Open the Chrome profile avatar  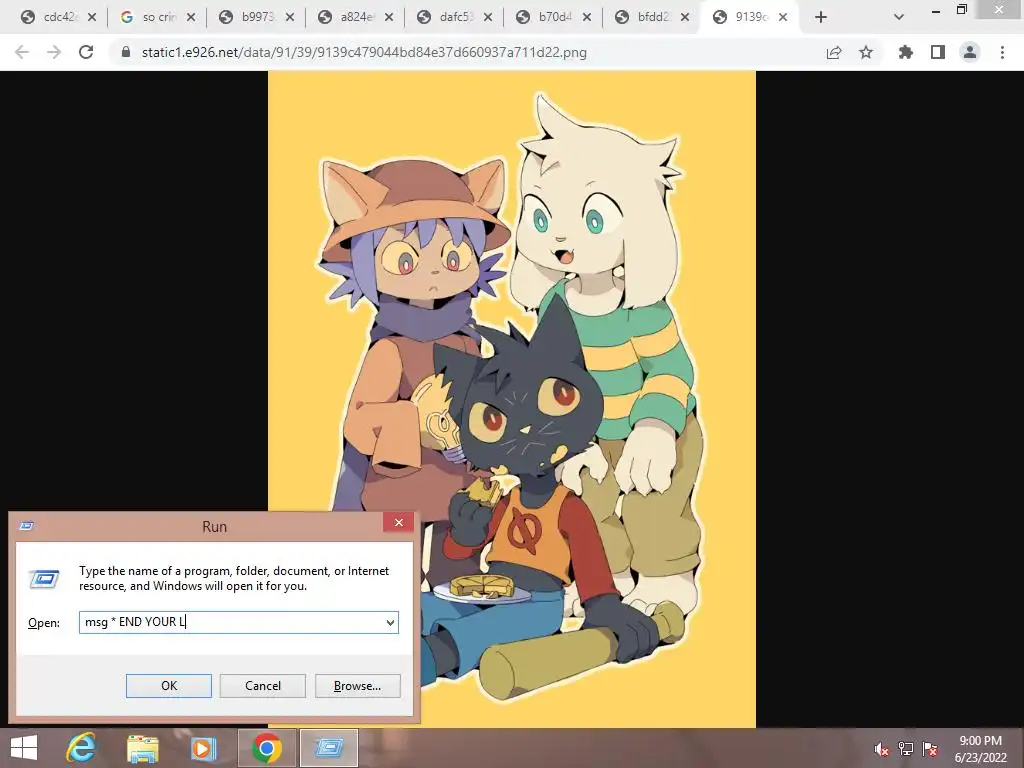point(970,52)
